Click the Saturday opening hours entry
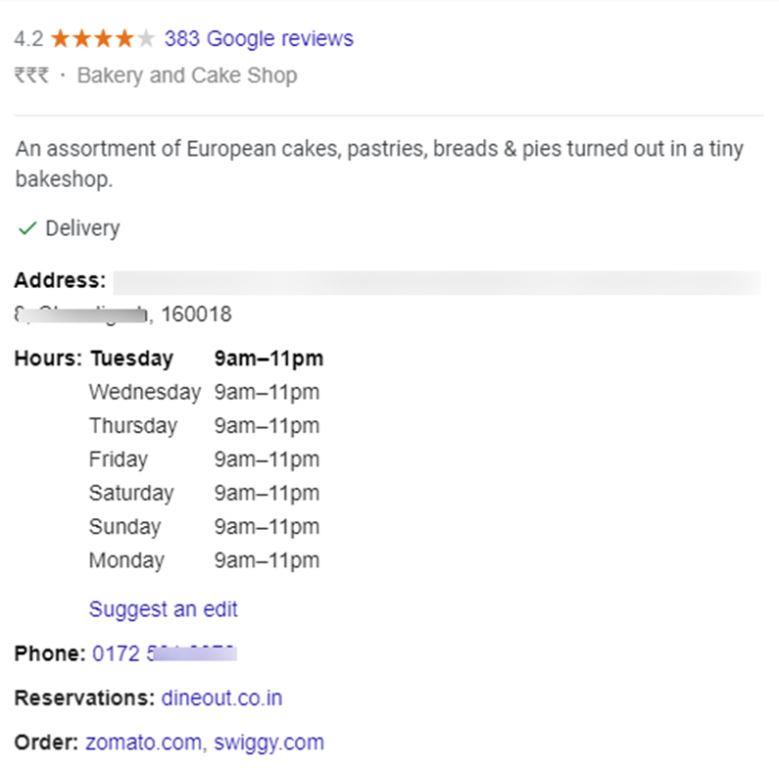This screenshot has height=768, width=779. pyautogui.click(x=204, y=493)
